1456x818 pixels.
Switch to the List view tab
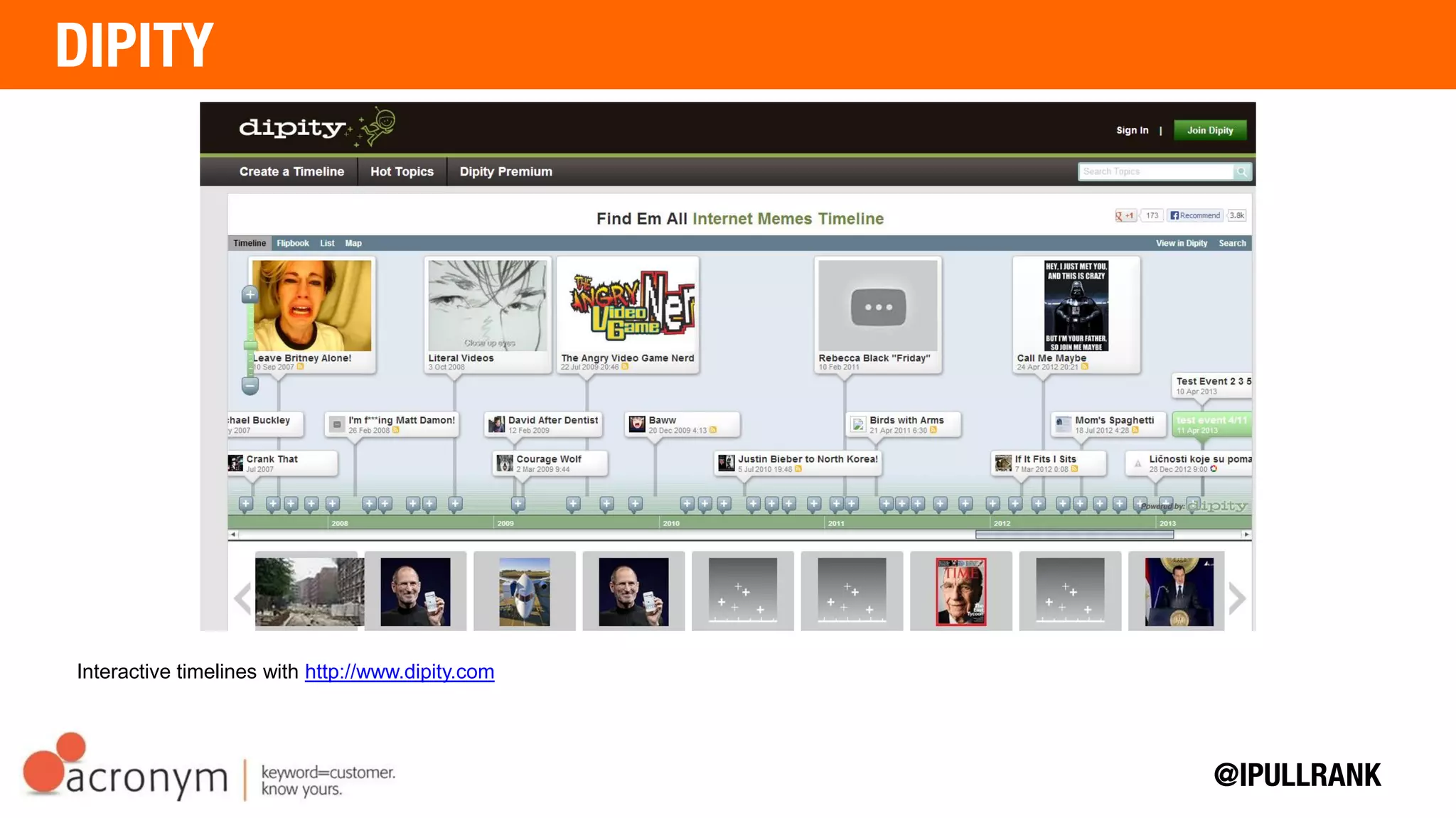(x=327, y=243)
